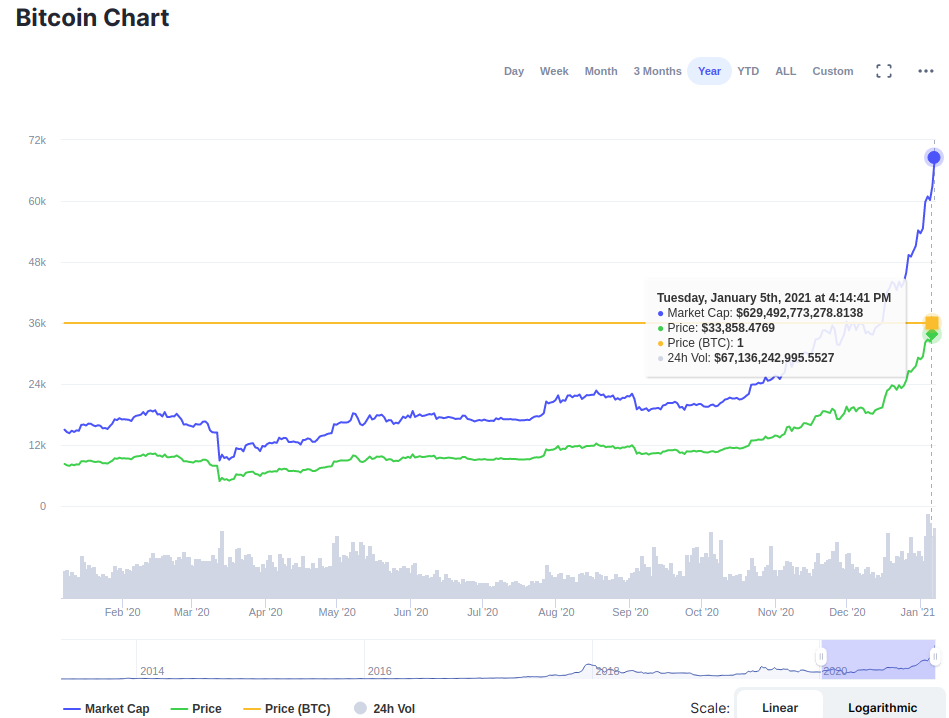Choose the 3 Months range

657,71
